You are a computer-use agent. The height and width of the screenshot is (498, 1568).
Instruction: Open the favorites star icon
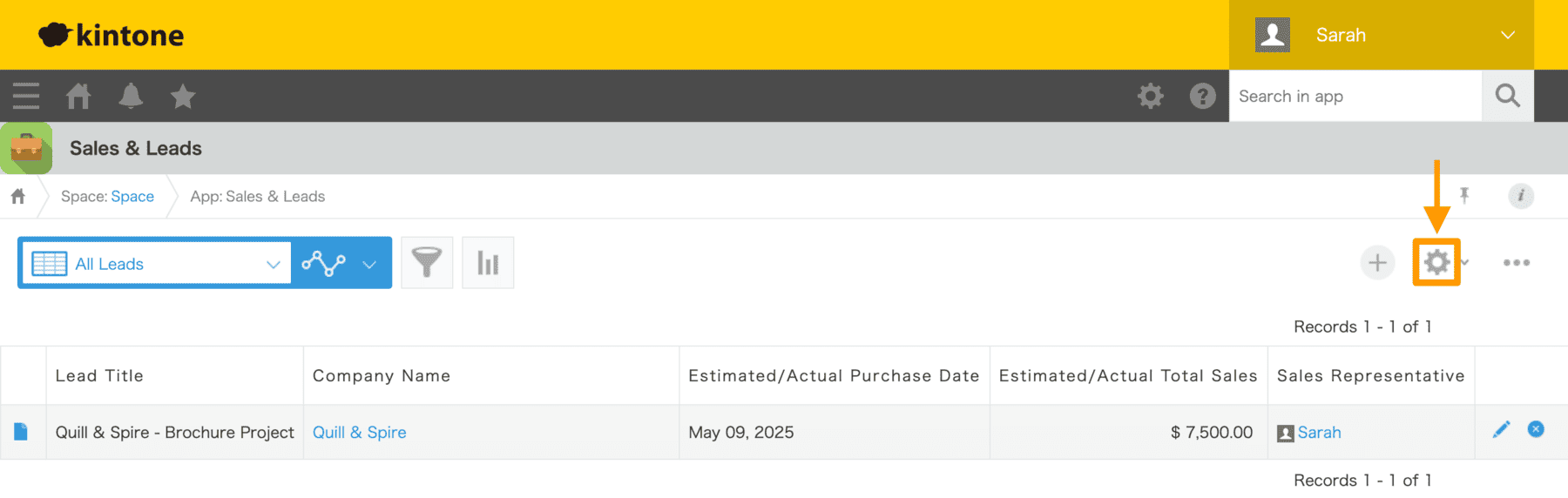tap(183, 96)
